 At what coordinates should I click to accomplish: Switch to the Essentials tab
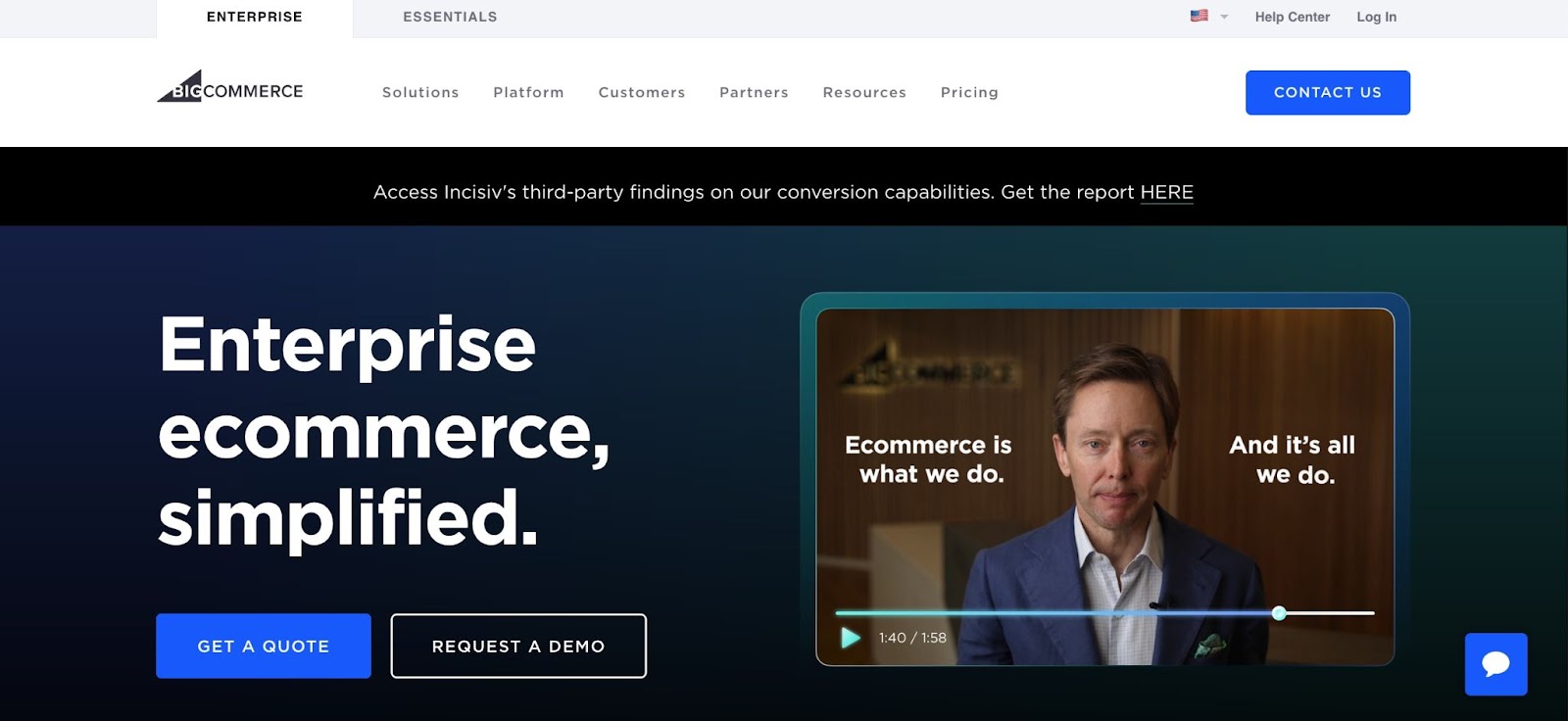450,17
